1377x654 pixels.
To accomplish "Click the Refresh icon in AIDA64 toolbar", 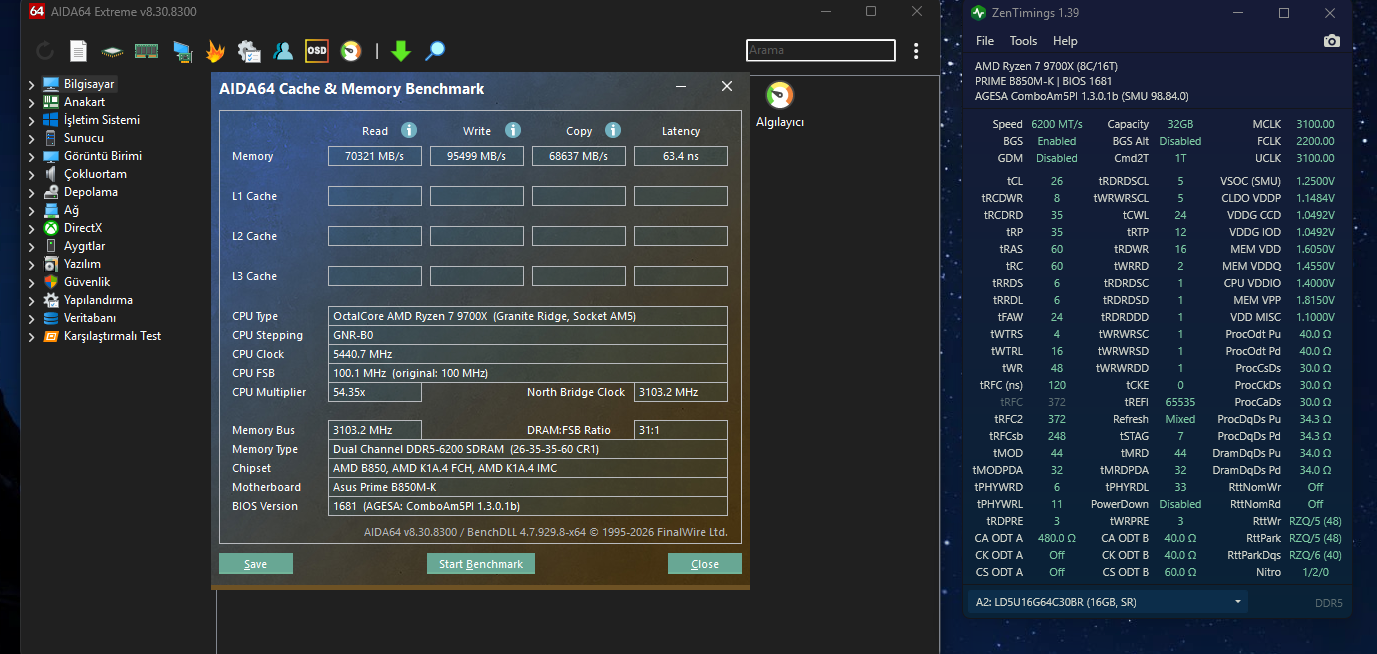I will click(x=45, y=51).
